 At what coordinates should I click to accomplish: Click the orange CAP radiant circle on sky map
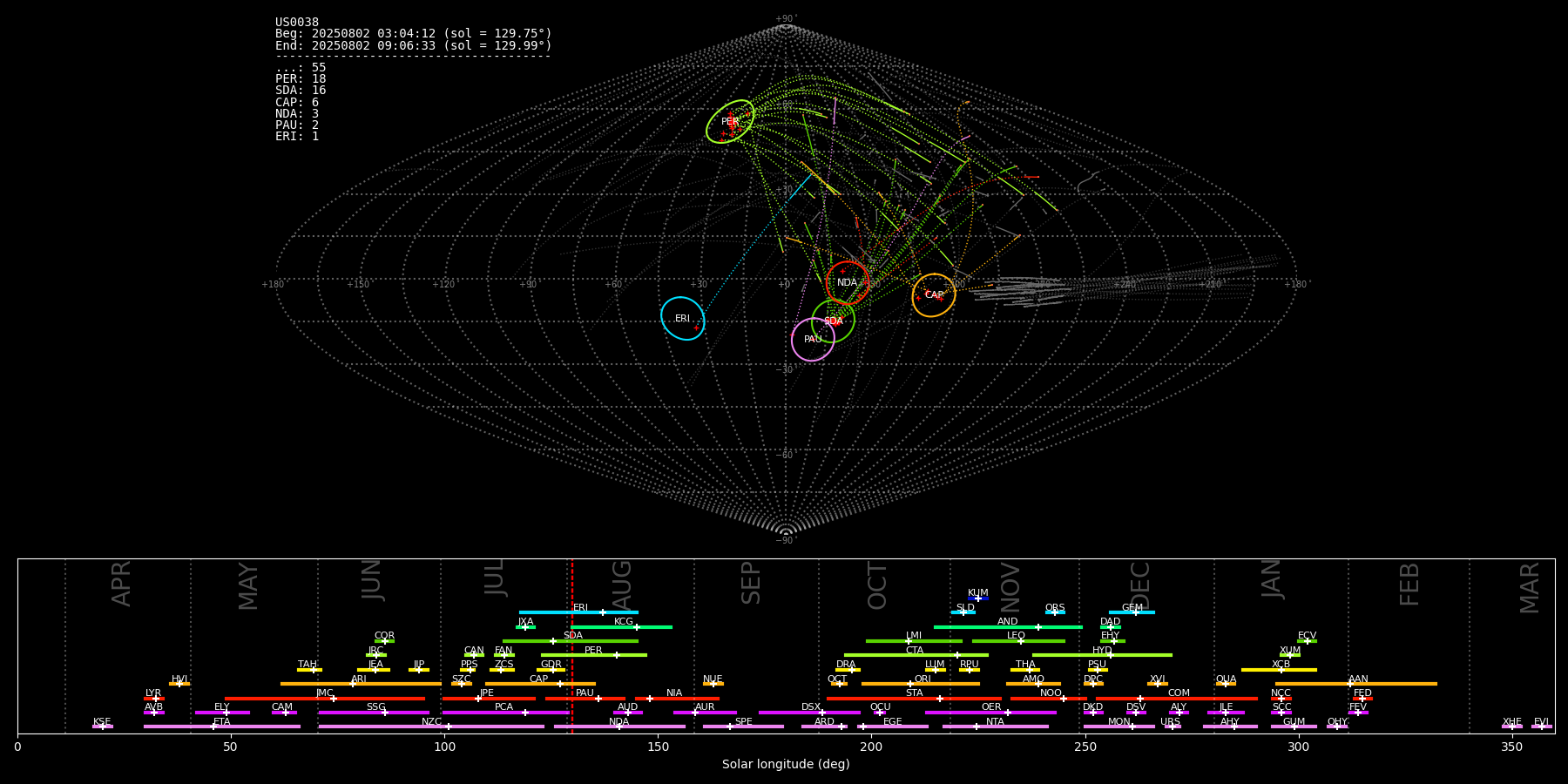[934, 295]
